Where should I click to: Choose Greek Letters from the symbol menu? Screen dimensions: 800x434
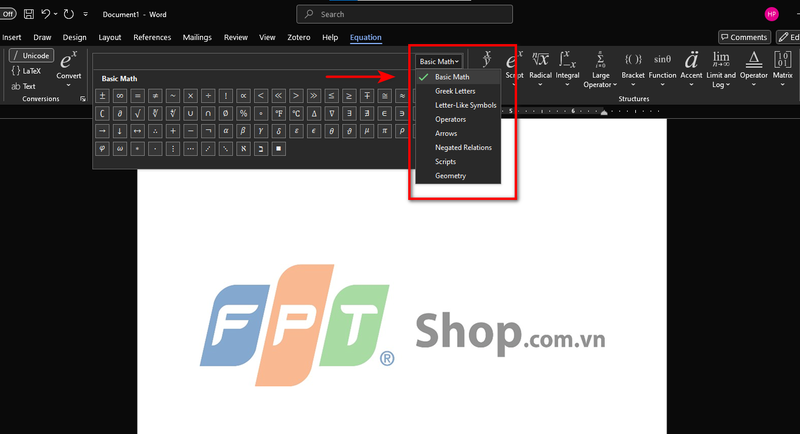(x=458, y=91)
